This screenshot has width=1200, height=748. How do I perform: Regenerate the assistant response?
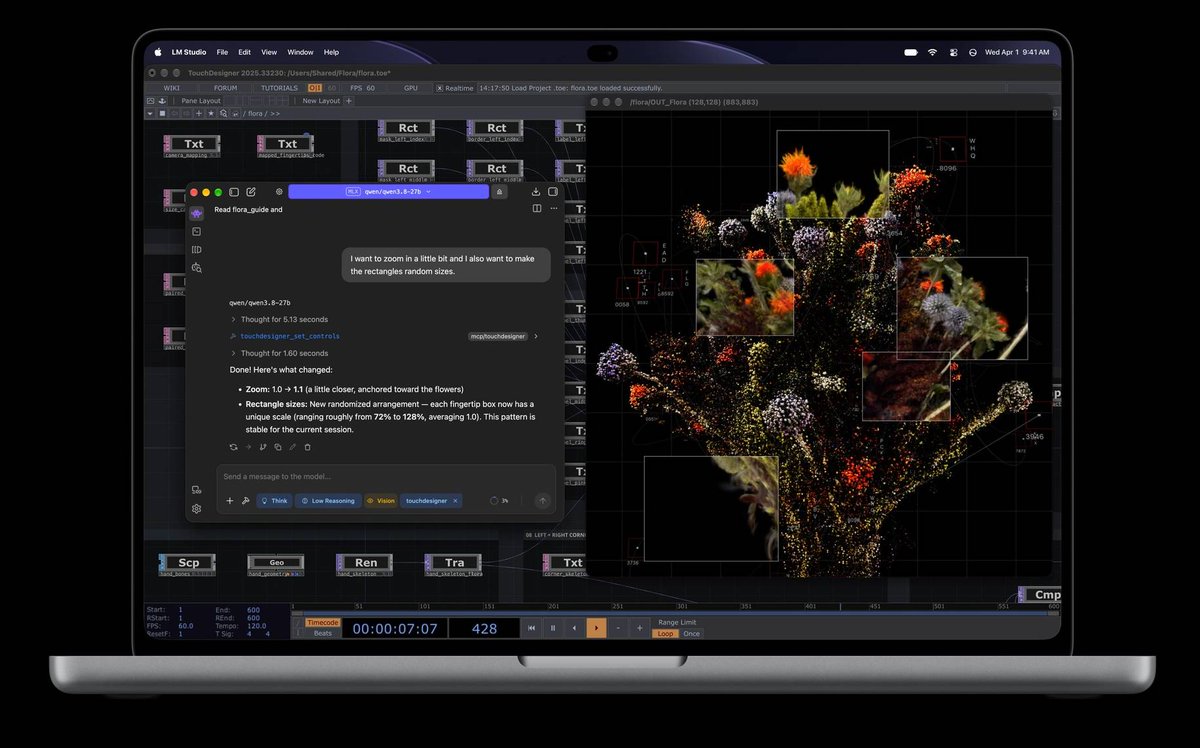[x=233, y=447]
